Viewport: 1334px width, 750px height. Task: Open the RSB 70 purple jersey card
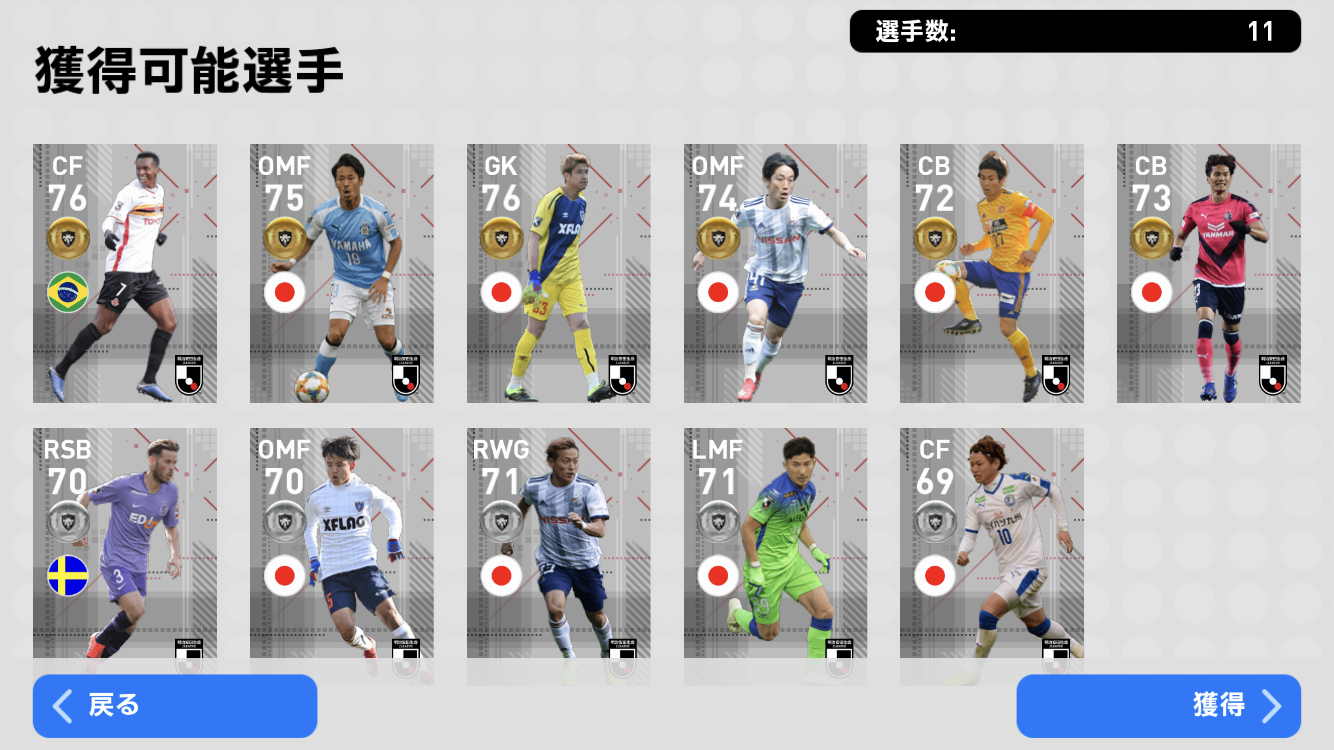pyautogui.click(x=125, y=556)
